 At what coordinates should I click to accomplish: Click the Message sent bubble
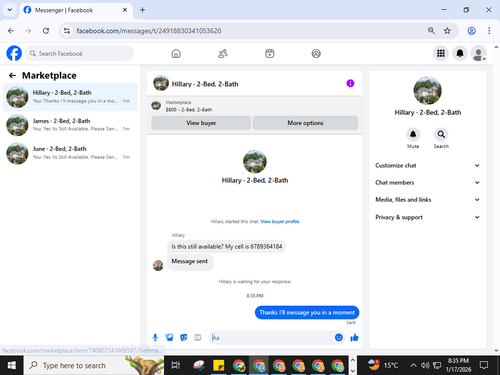coord(190,261)
